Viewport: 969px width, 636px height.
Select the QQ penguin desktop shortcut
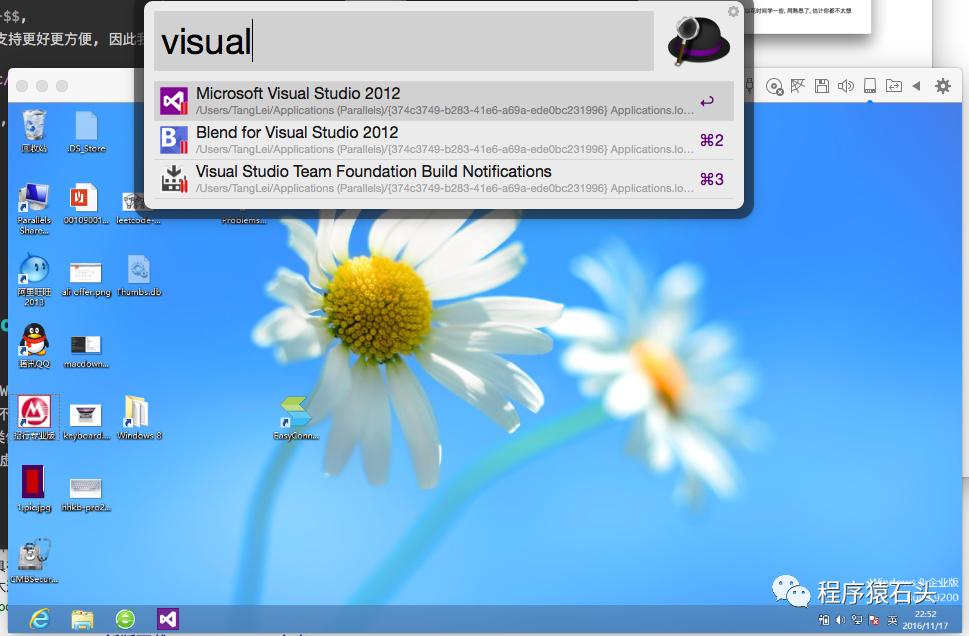pos(34,345)
